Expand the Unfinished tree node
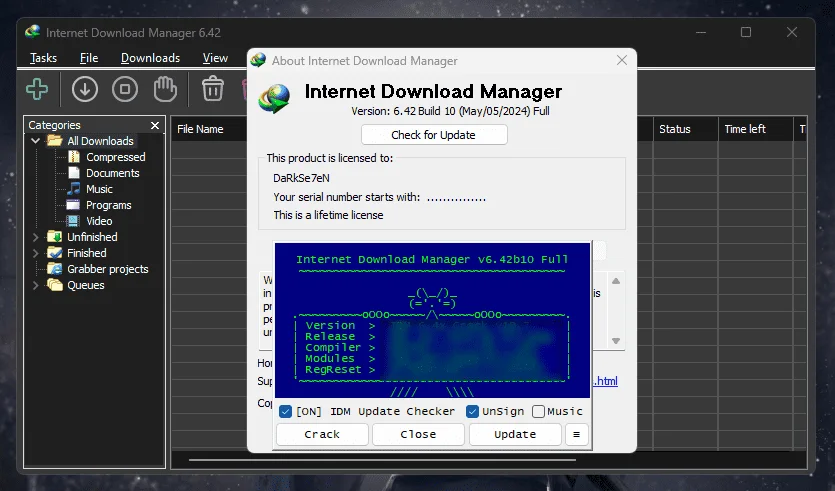 click(x=36, y=237)
